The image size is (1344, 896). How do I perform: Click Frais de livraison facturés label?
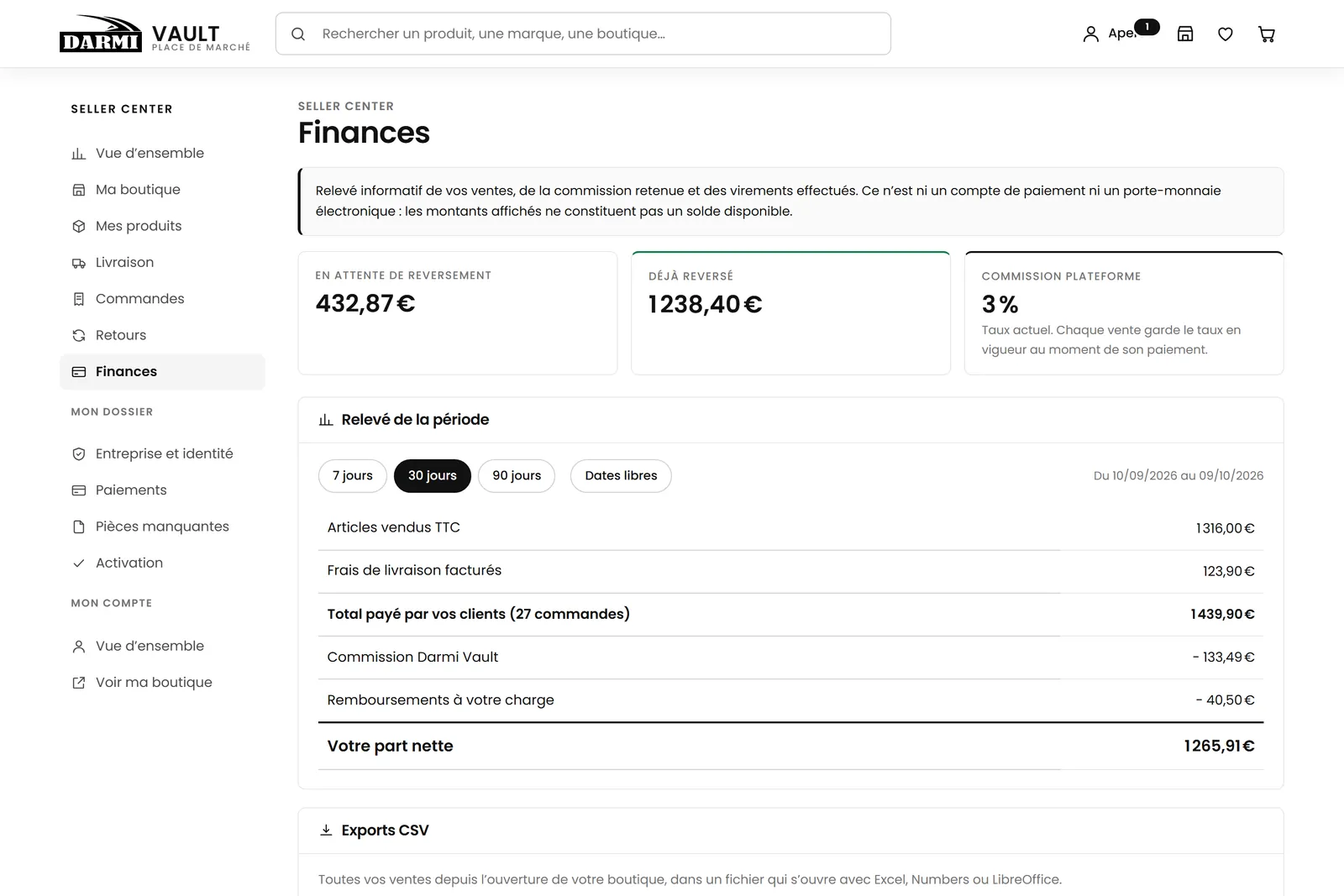coord(414,570)
